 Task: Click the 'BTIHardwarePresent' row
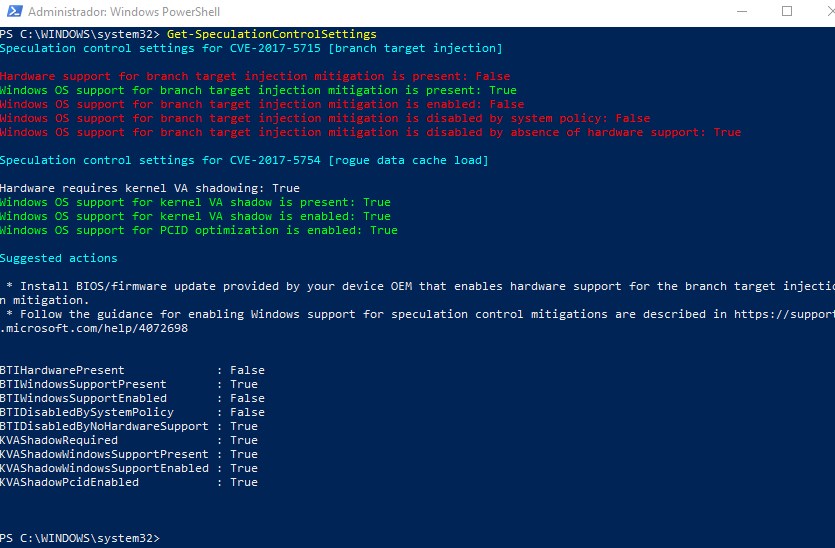[x=132, y=370]
